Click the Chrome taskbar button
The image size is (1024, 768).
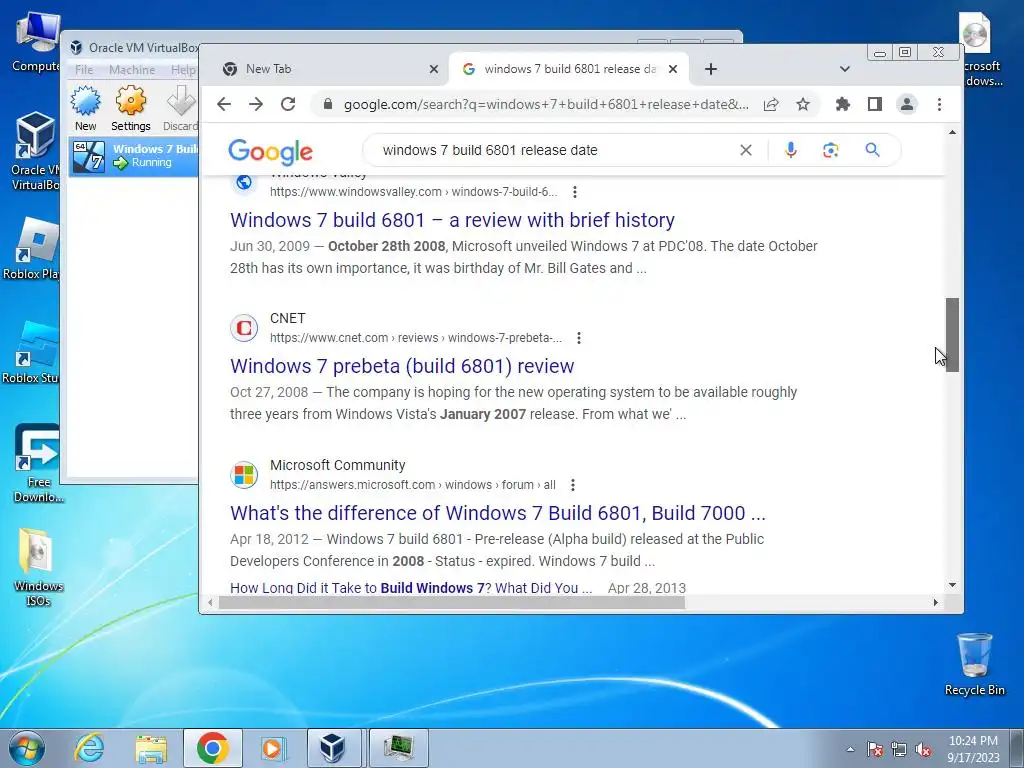tap(212, 748)
